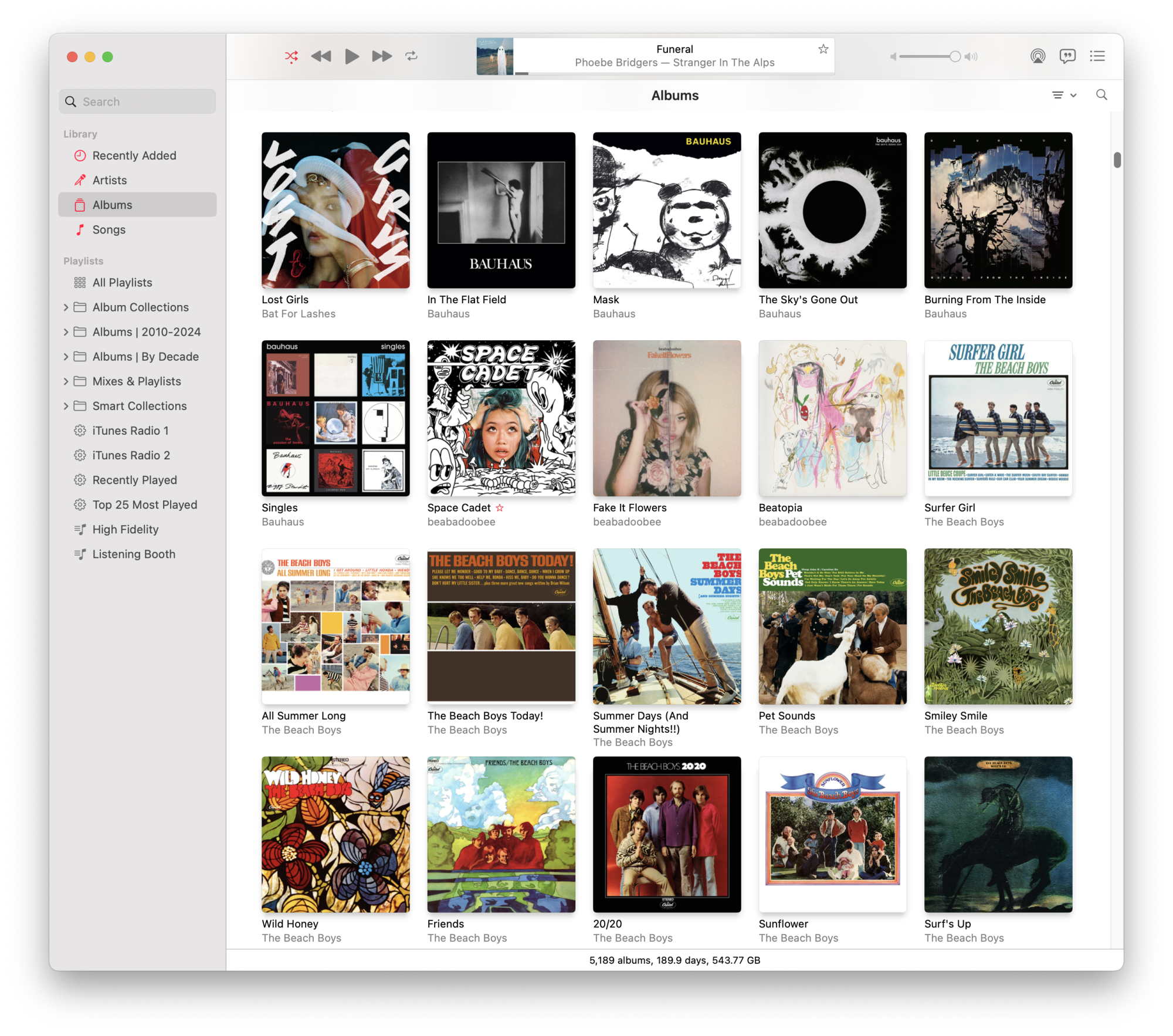Click the play button
Image resolution: width=1173 pixels, height=1036 pixels.
coord(351,56)
